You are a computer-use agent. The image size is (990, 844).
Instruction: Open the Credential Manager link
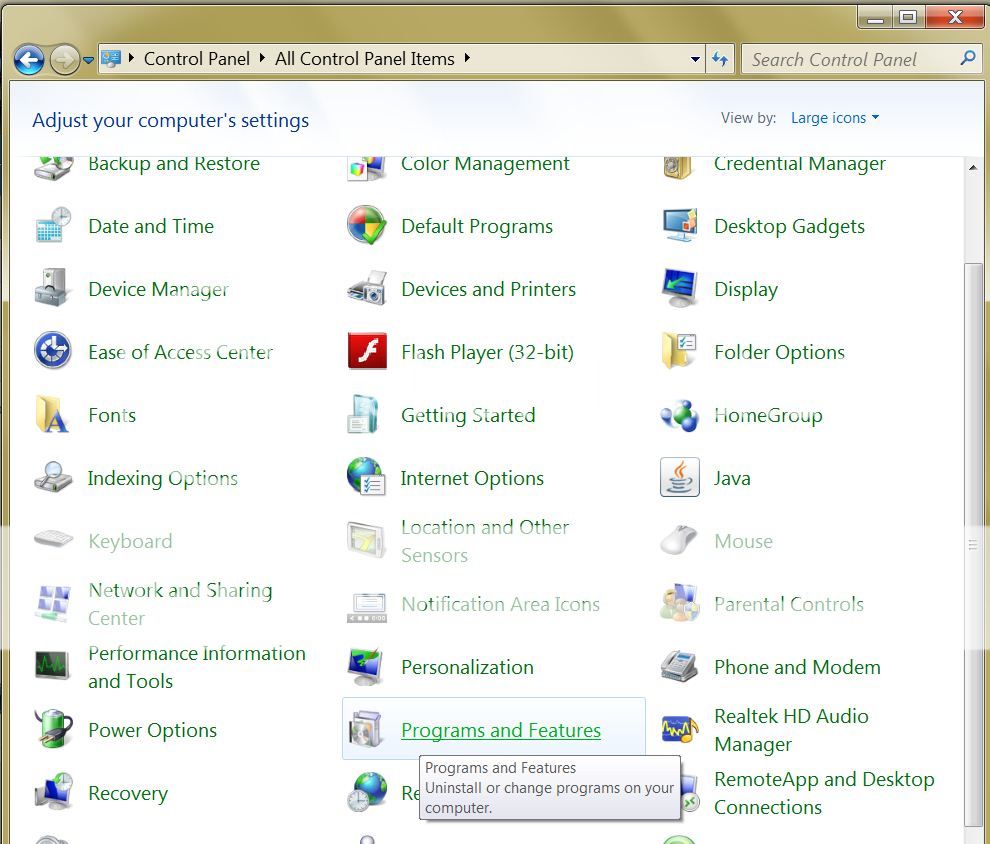799,163
